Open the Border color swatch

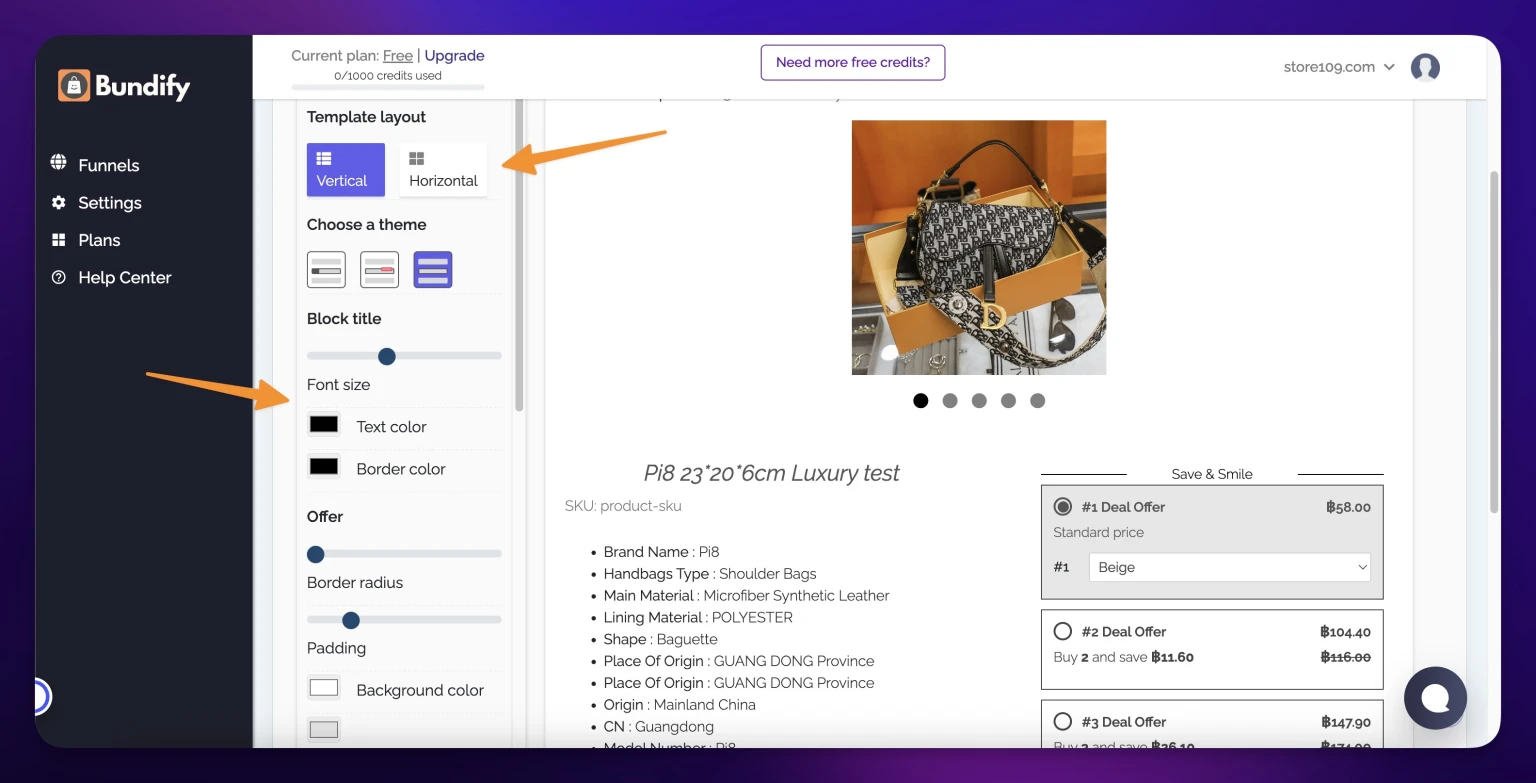[x=324, y=467]
